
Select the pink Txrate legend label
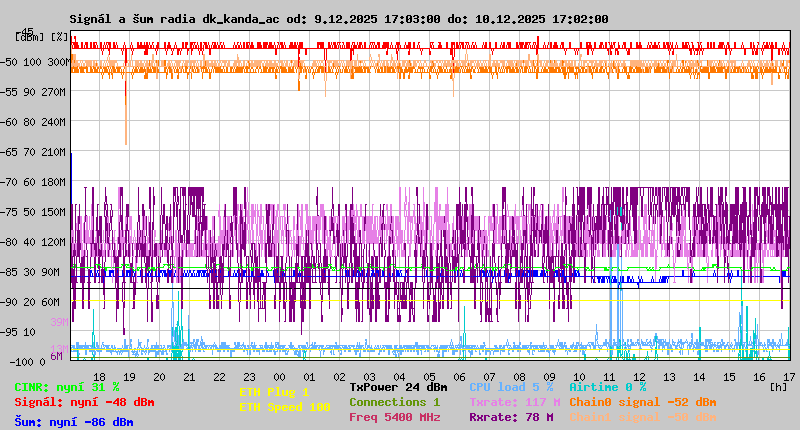point(514,402)
